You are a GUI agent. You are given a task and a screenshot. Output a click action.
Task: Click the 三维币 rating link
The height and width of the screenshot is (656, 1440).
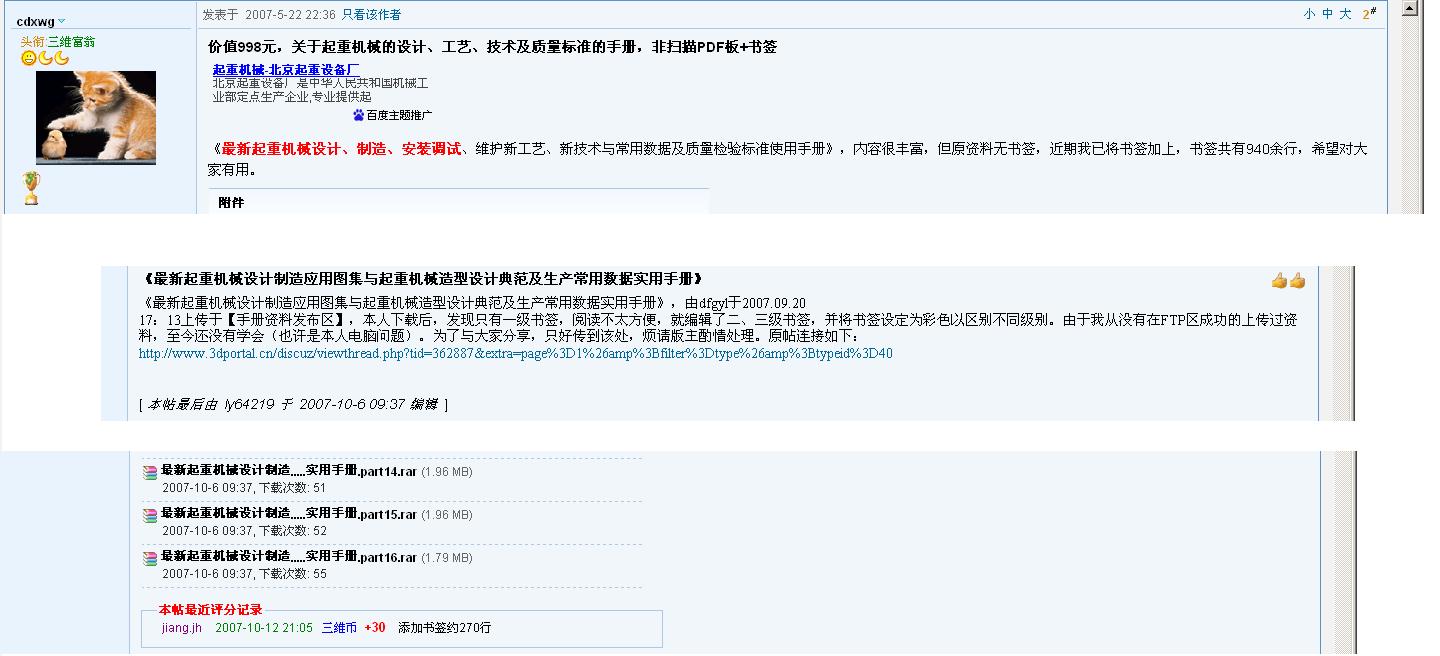(x=339, y=628)
